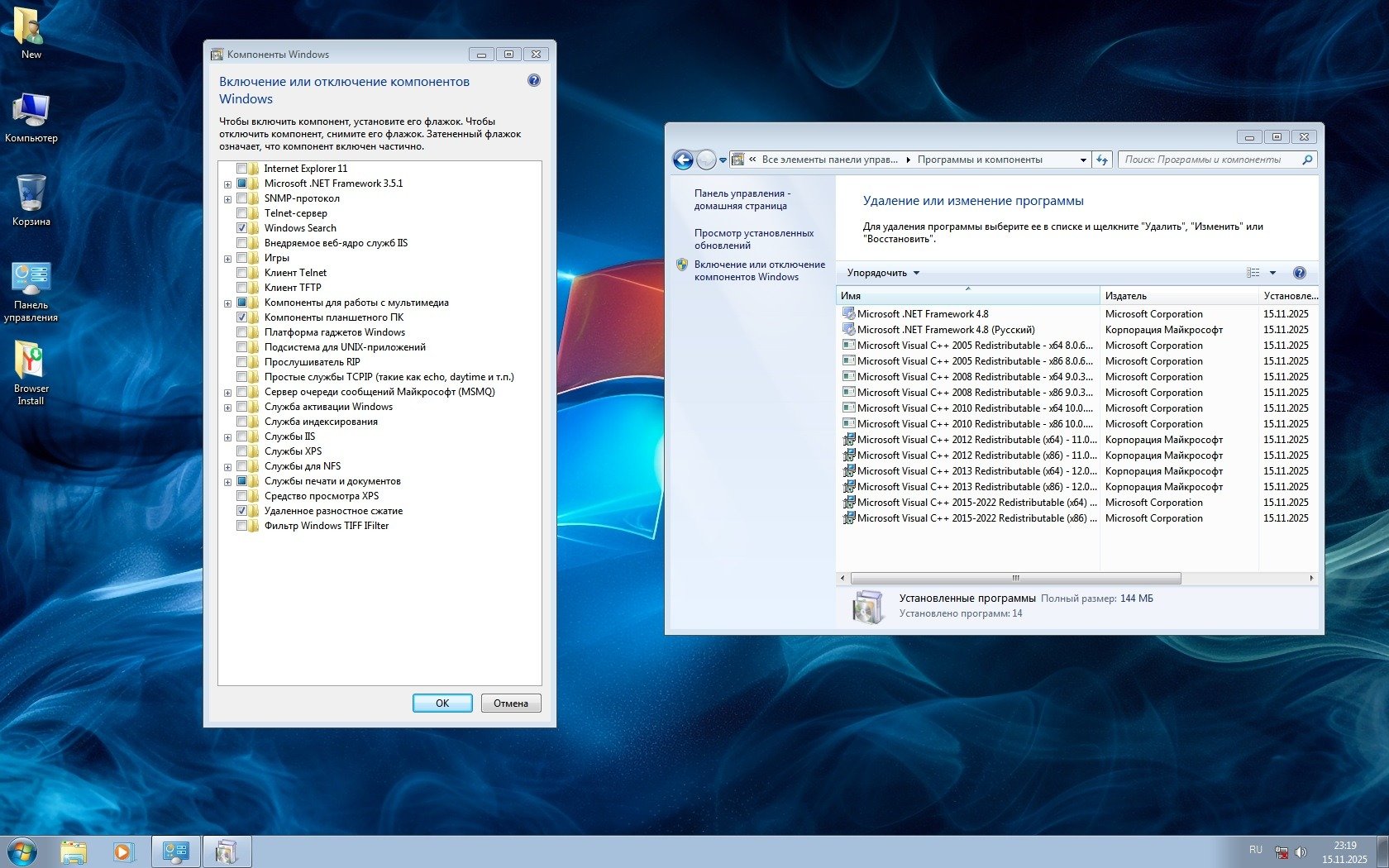Click the OK button
1389x868 pixels.
pyautogui.click(x=442, y=703)
